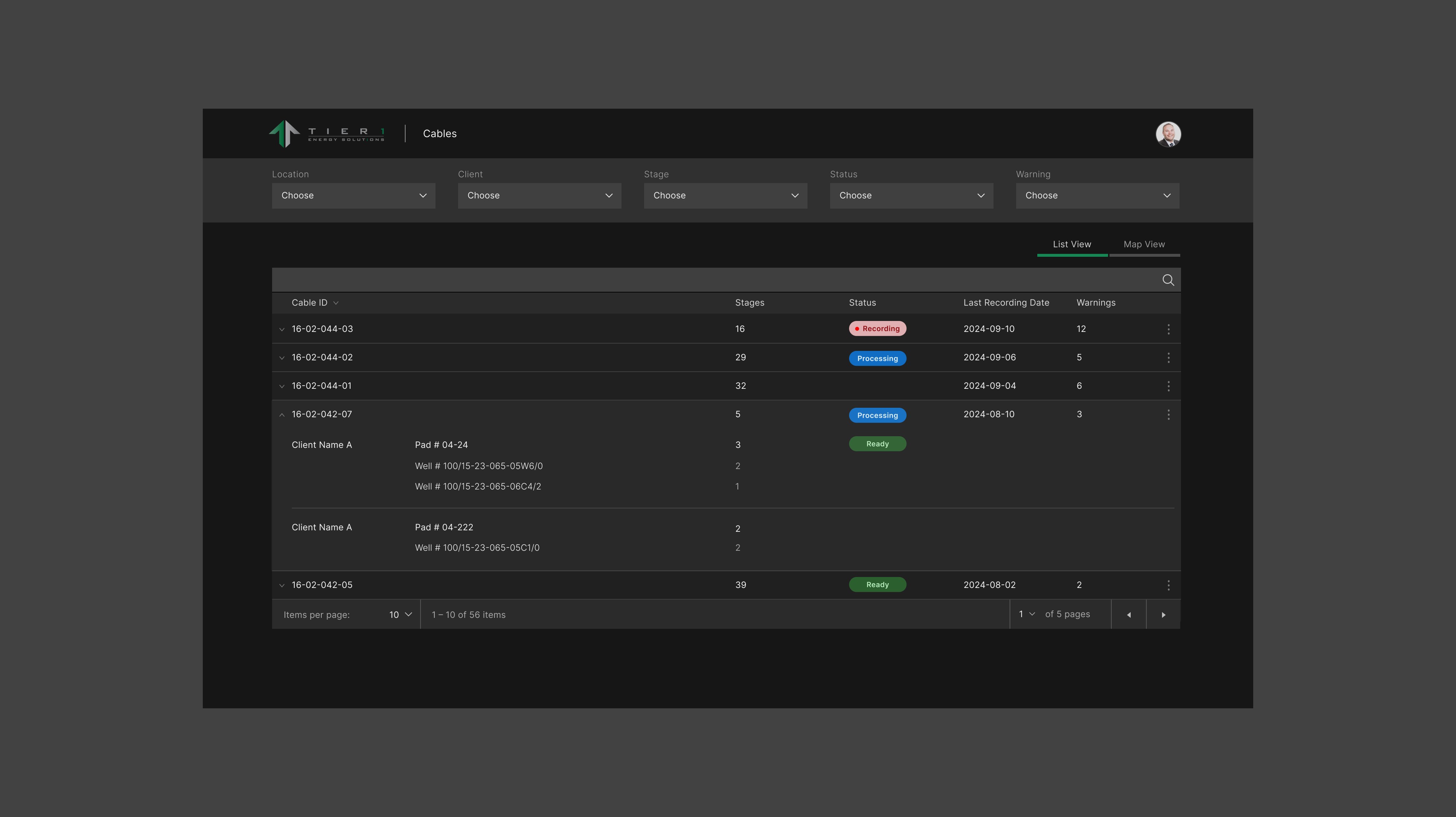Open kebab menu for cable 16-02-042-05

pos(1168,585)
